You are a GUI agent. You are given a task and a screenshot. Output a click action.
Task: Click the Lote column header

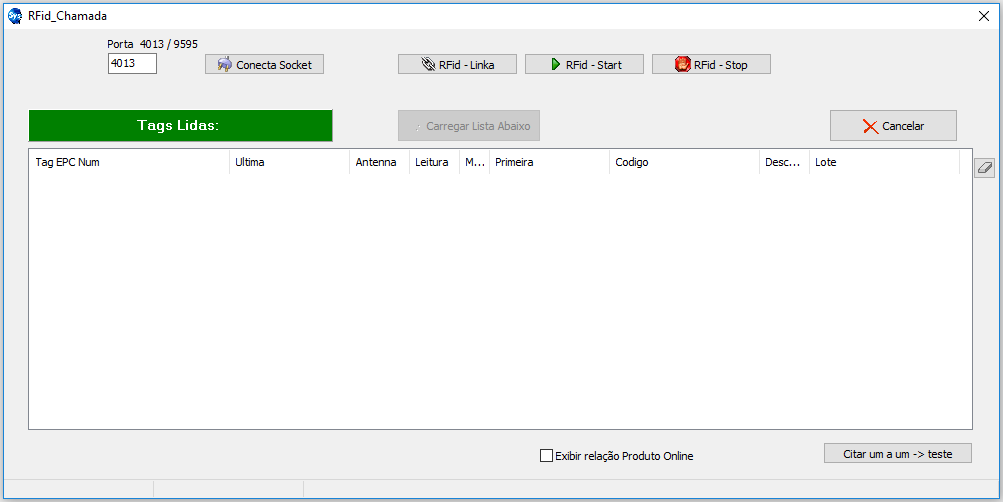click(x=883, y=162)
